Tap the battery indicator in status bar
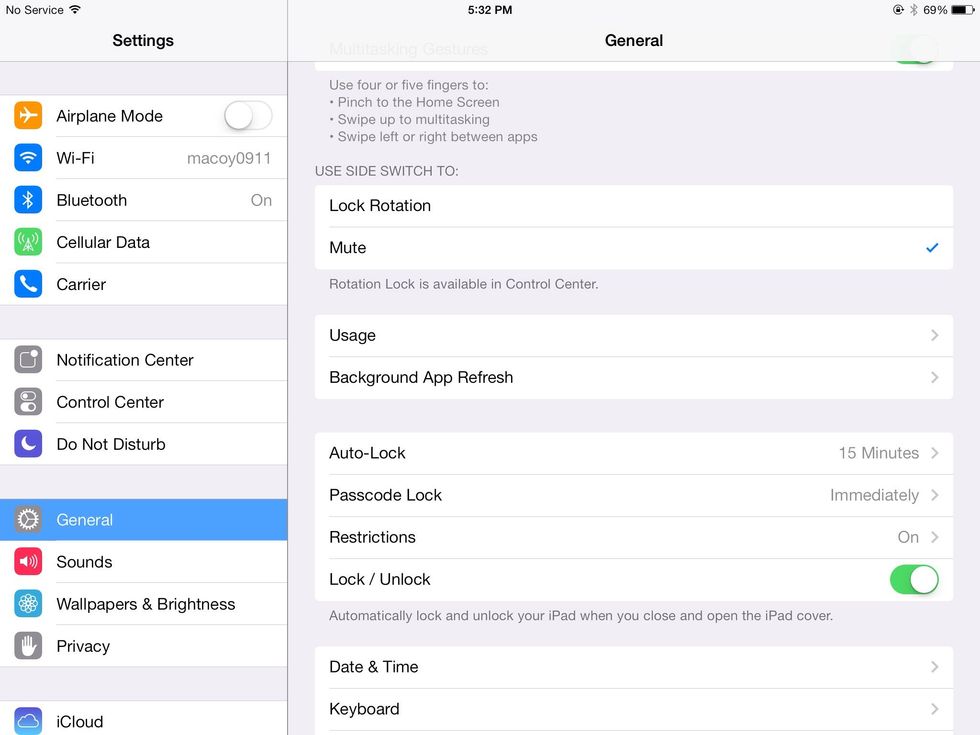Viewport: 980px width, 735px height. click(x=962, y=10)
